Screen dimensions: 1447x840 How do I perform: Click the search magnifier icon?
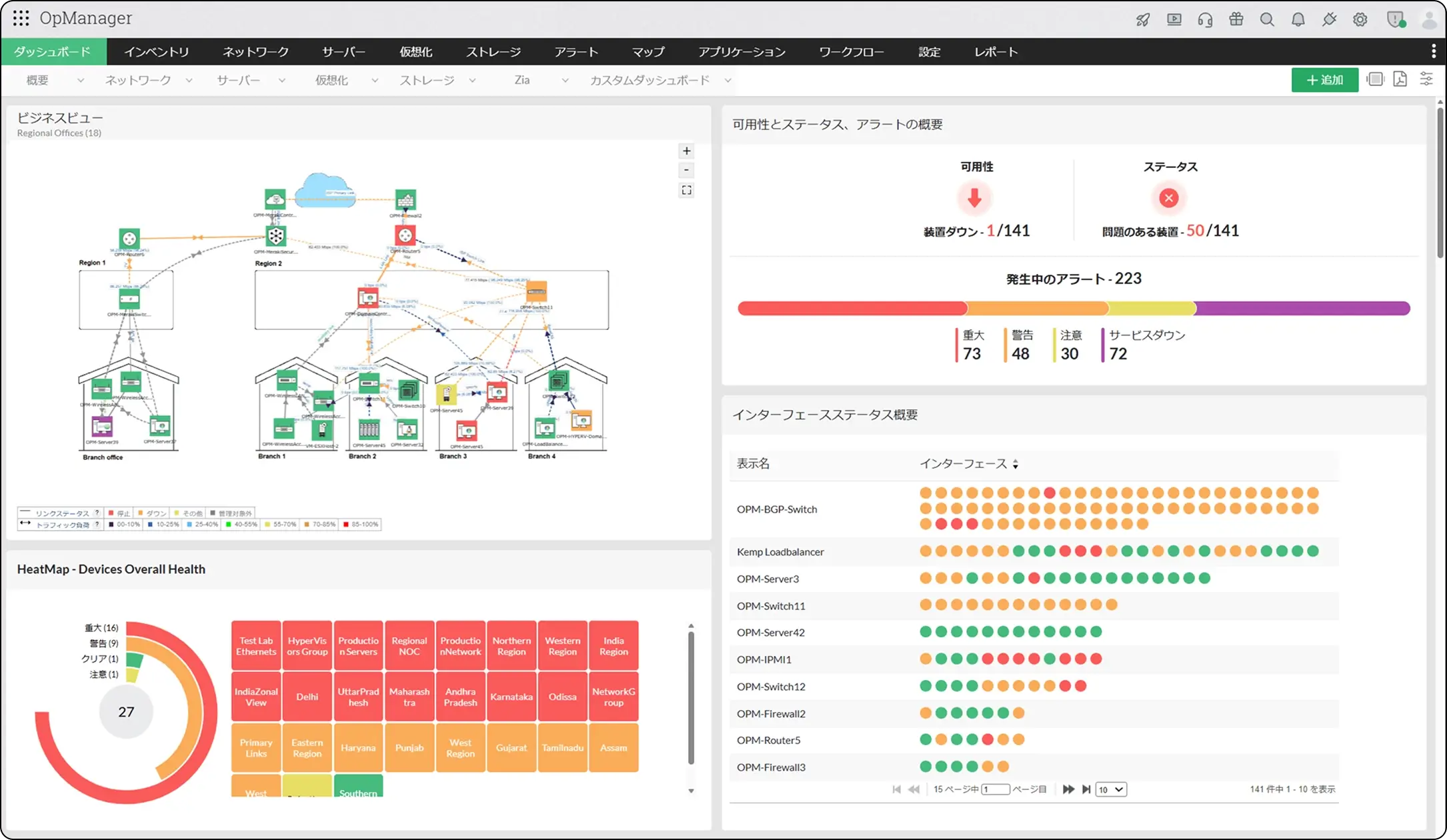click(x=1267, y=19)
